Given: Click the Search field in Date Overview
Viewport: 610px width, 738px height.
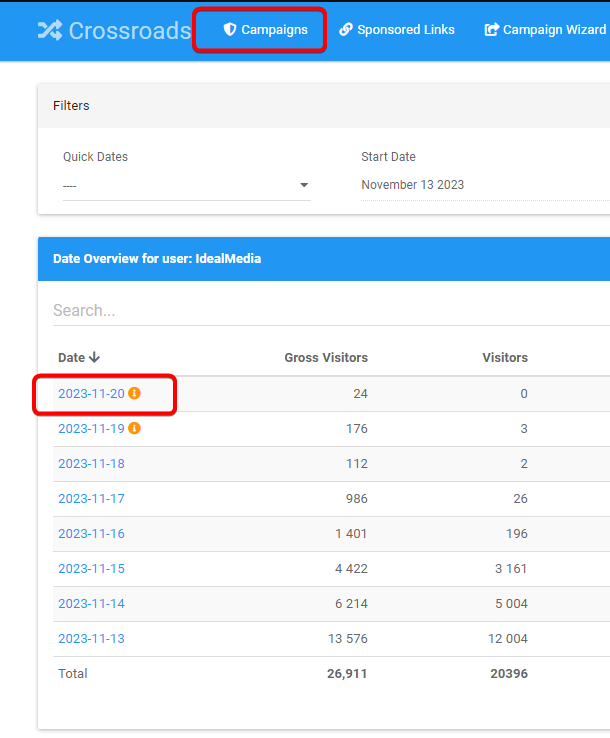Looking at the screenshot, I should pos(331,311).
